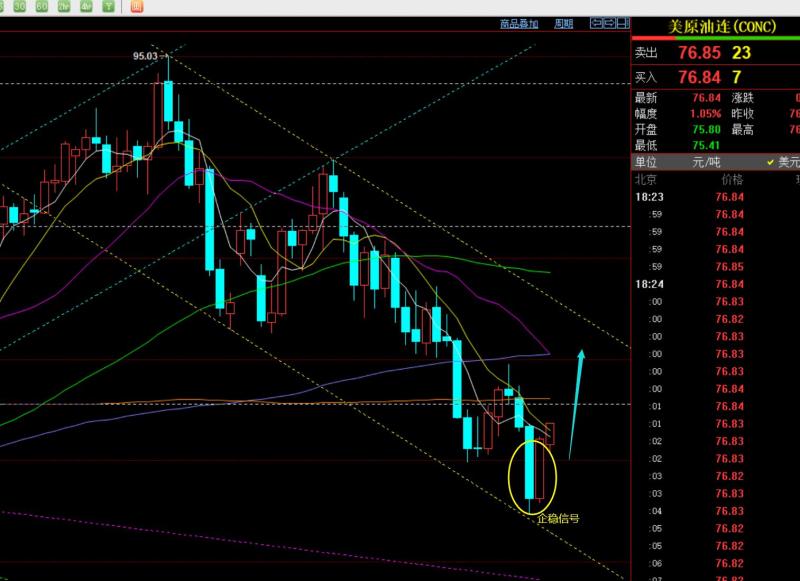
Task: Open the 周期 period dropdown link
Action: 564,23
